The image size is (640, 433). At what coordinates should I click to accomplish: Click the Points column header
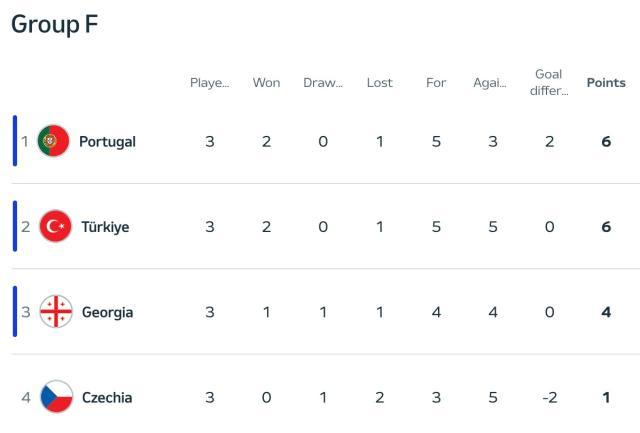pos(606,83)
